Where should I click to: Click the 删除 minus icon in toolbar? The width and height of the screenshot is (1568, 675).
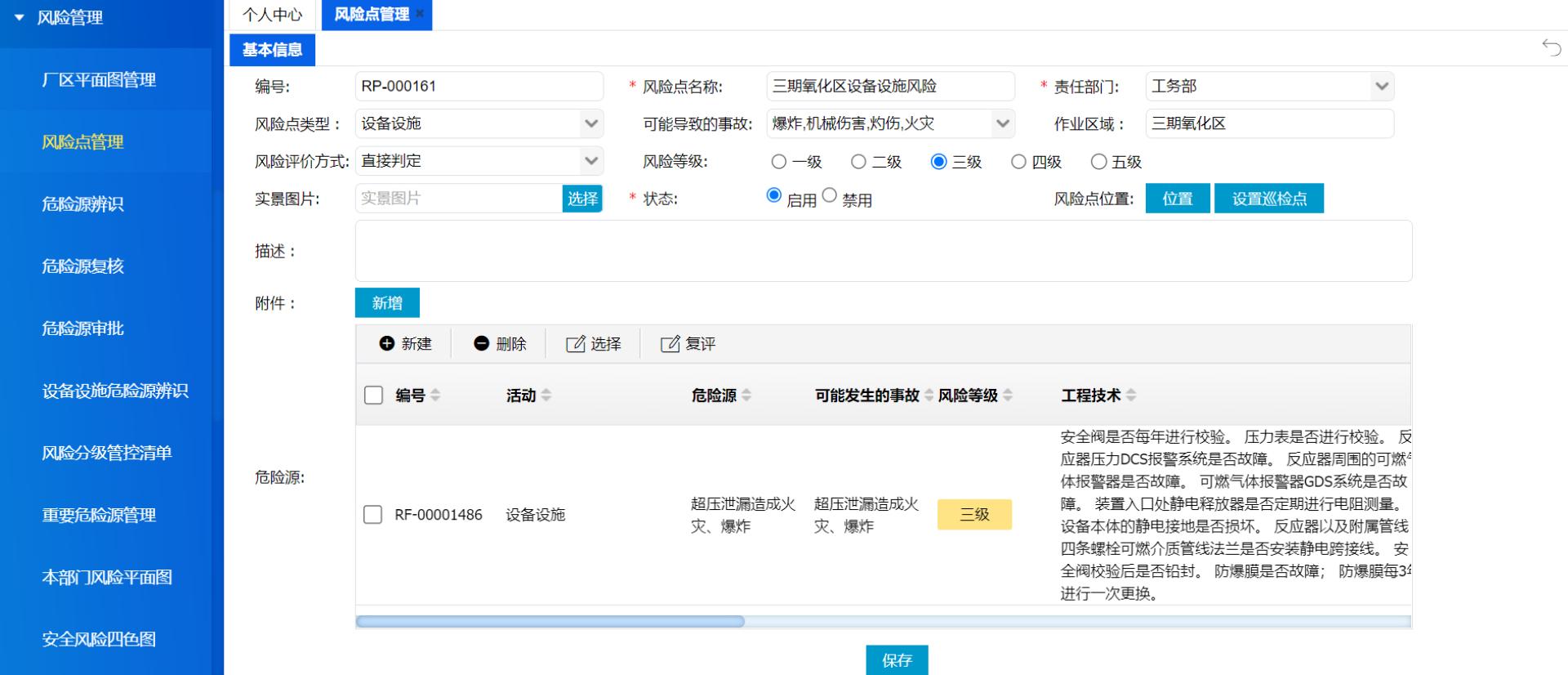click(x=481, y=344)
